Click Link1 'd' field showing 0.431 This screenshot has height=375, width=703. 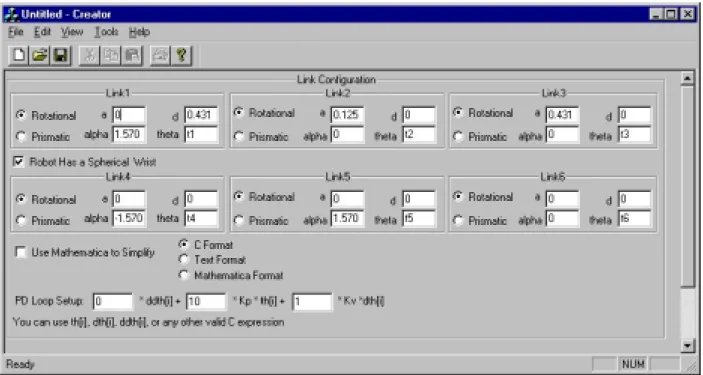point(201,115)
